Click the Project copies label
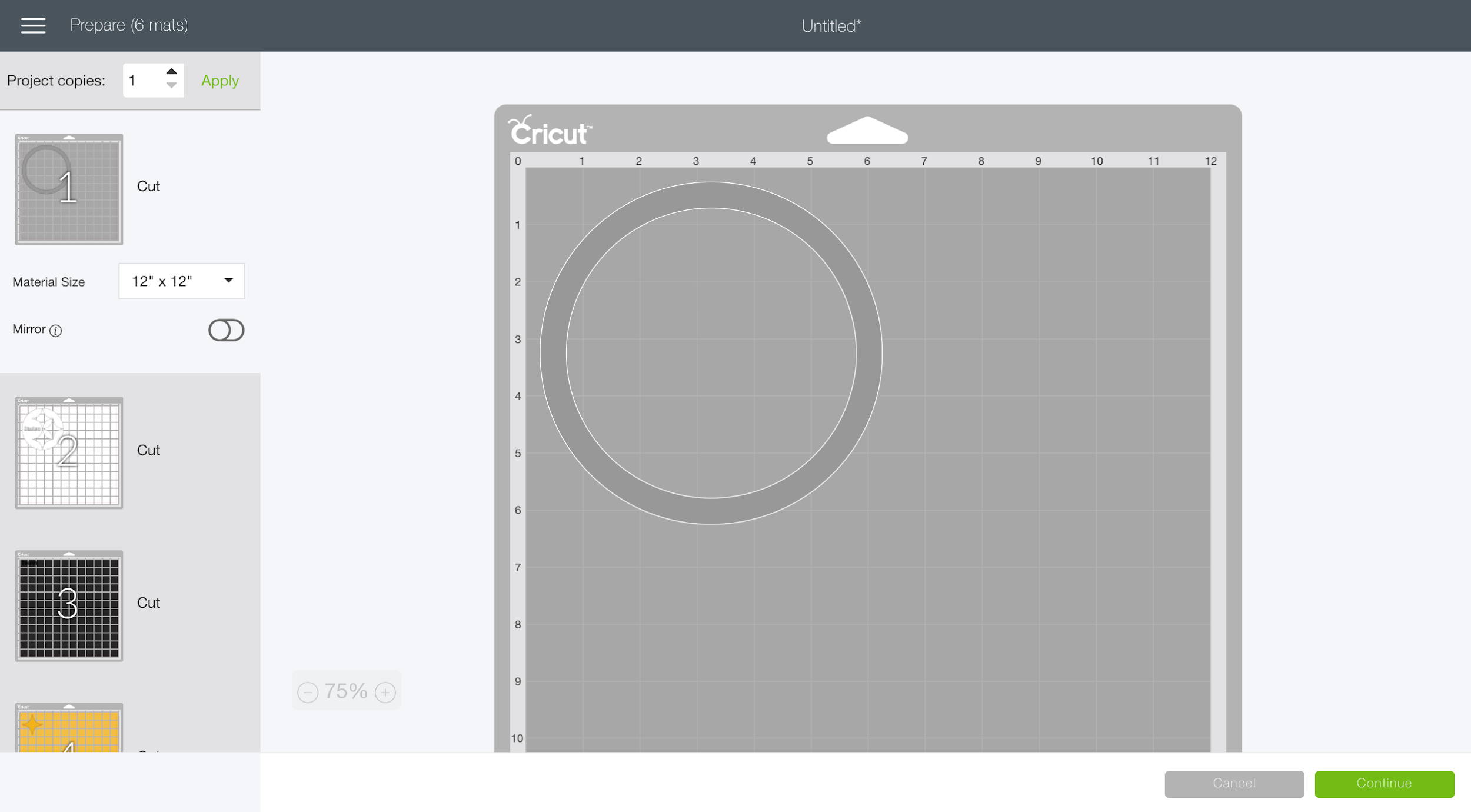The image size is (1471, 812). tap(56, 81)
